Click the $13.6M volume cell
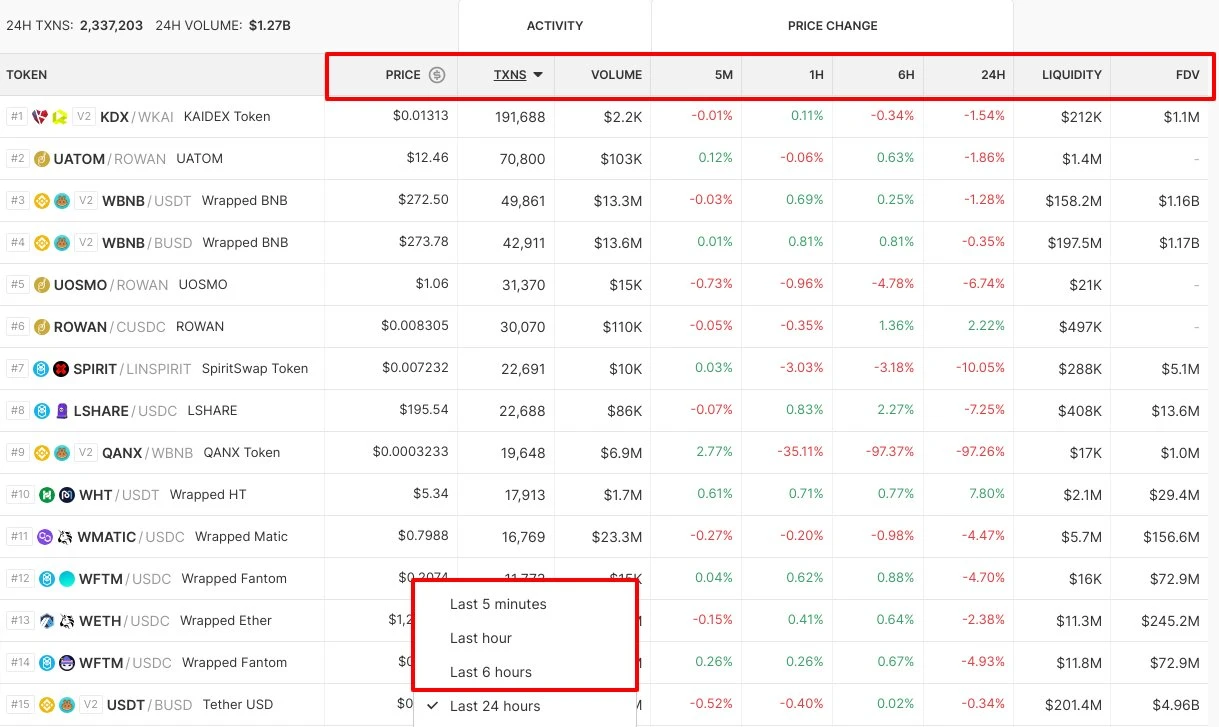Viewport: 1219px width, 727px height. coord(617,243)
